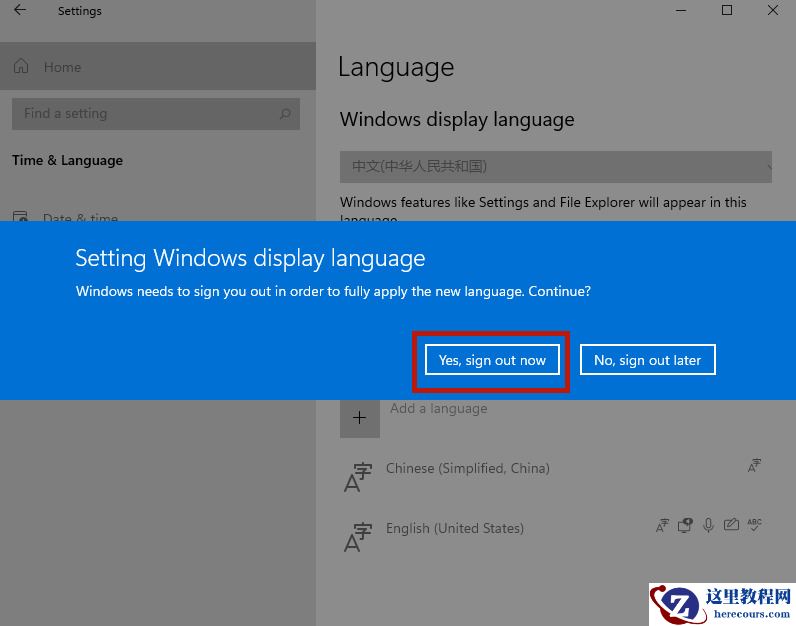
Task: Click the speech recognition microphone icon on English row
Action: [709, 525]
